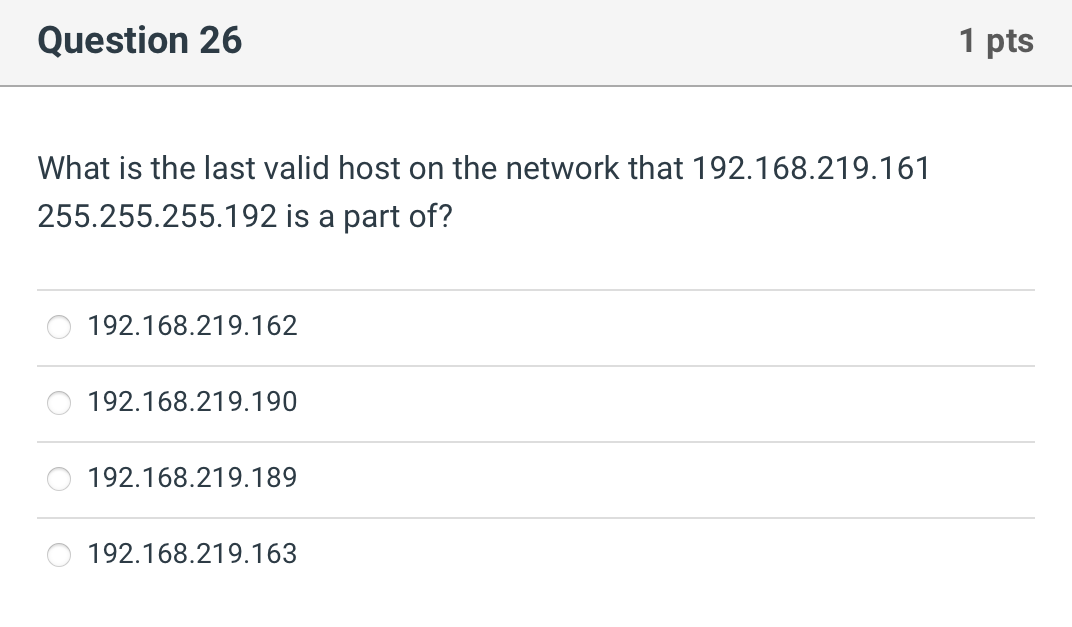Select the radio button for 192.168.219.190

58,403
